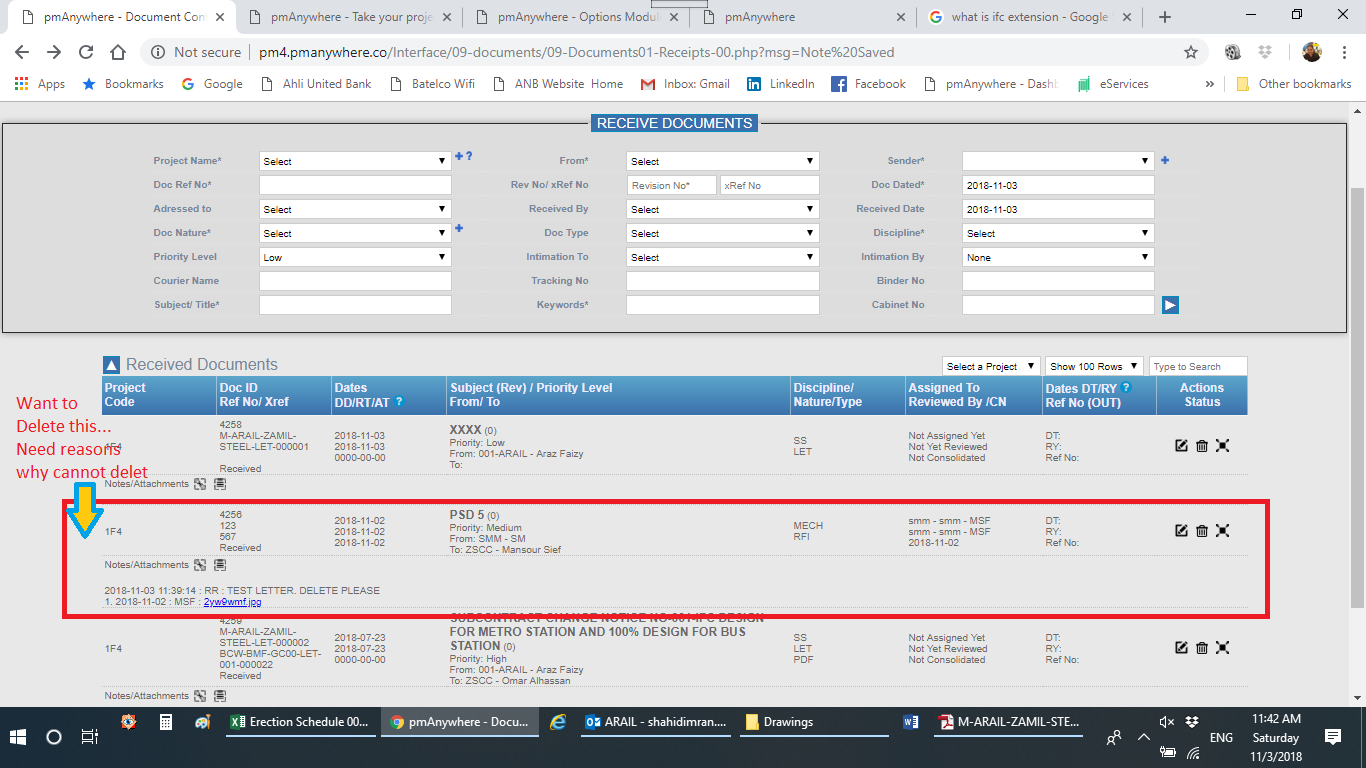Image resolution: width=1366 pixels, height=768 pixels.
Task: Open the Priority Level dropdown
Action: pyautogui.click(x=355, y=257)
